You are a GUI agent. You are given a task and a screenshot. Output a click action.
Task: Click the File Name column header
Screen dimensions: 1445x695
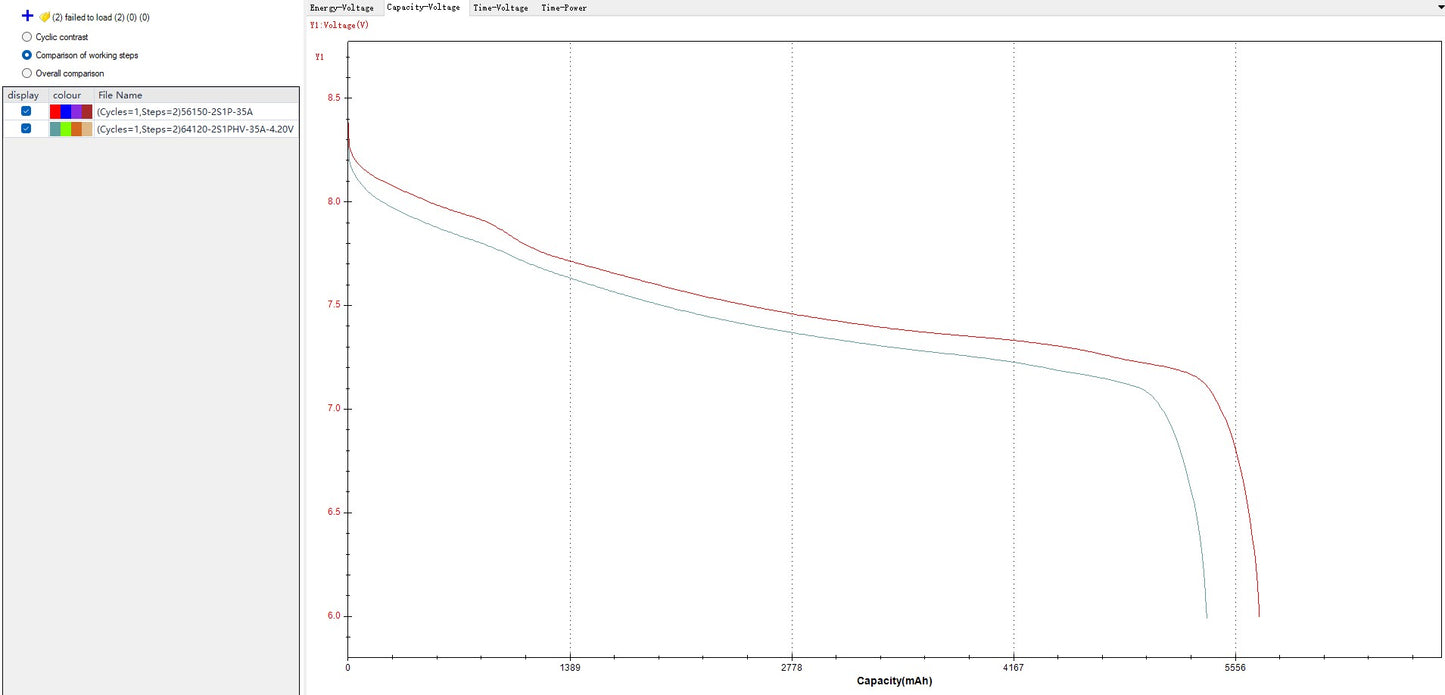pyautogui.click(x=120, y=95)
